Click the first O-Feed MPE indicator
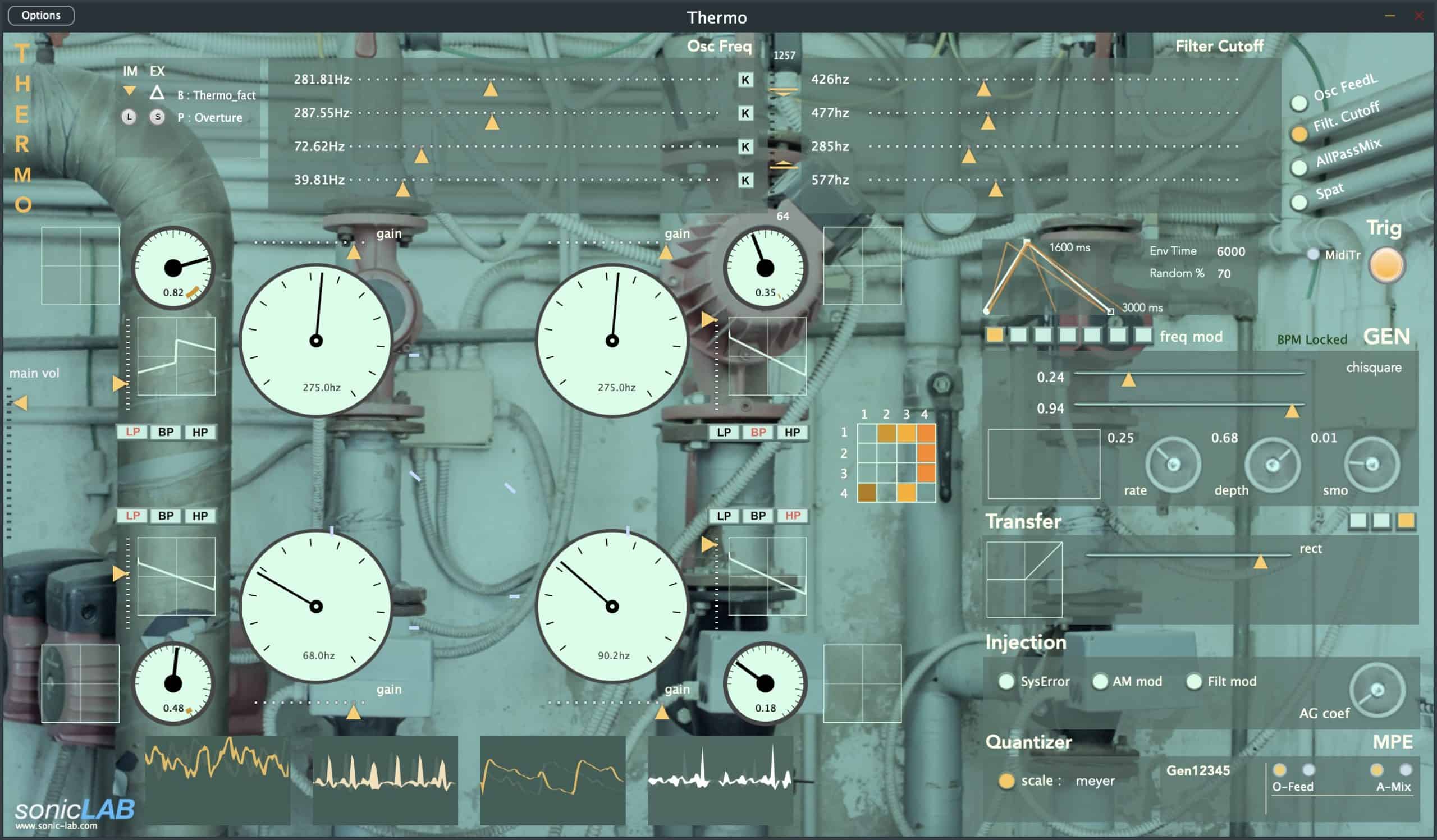The height and width of the screenshot is (840, 1437). pos(1280,770)
